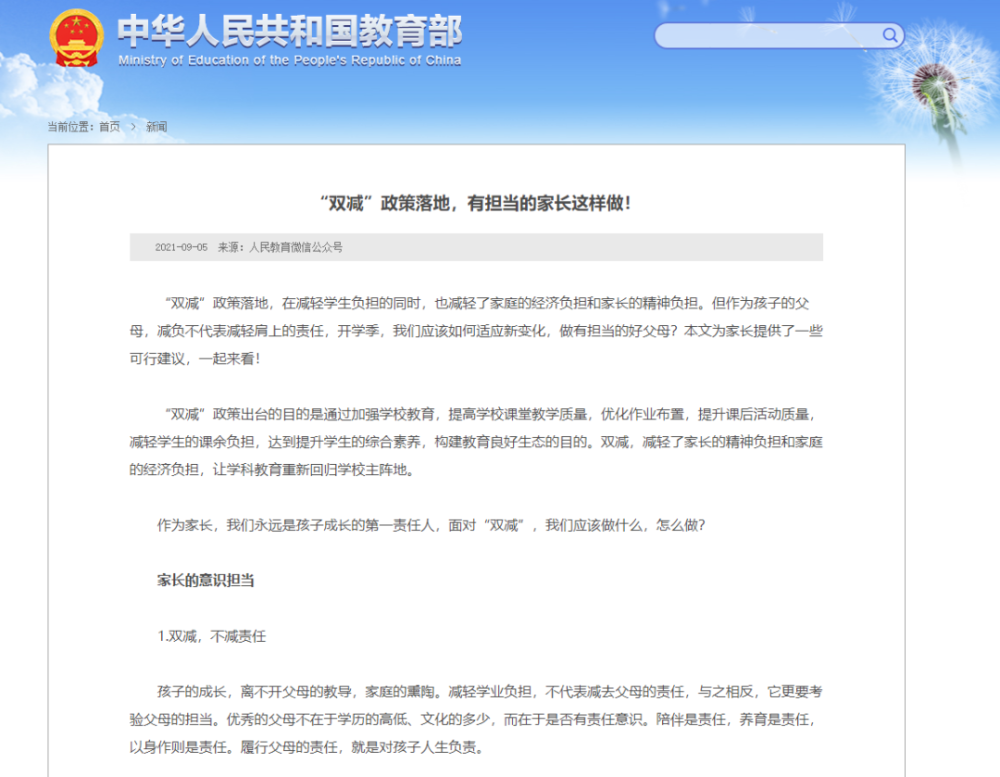Click paragraph starting 作为家长，我们永远是
Image resolution: width=1000 pixels, height=777 pixels.
click(431, 525)
